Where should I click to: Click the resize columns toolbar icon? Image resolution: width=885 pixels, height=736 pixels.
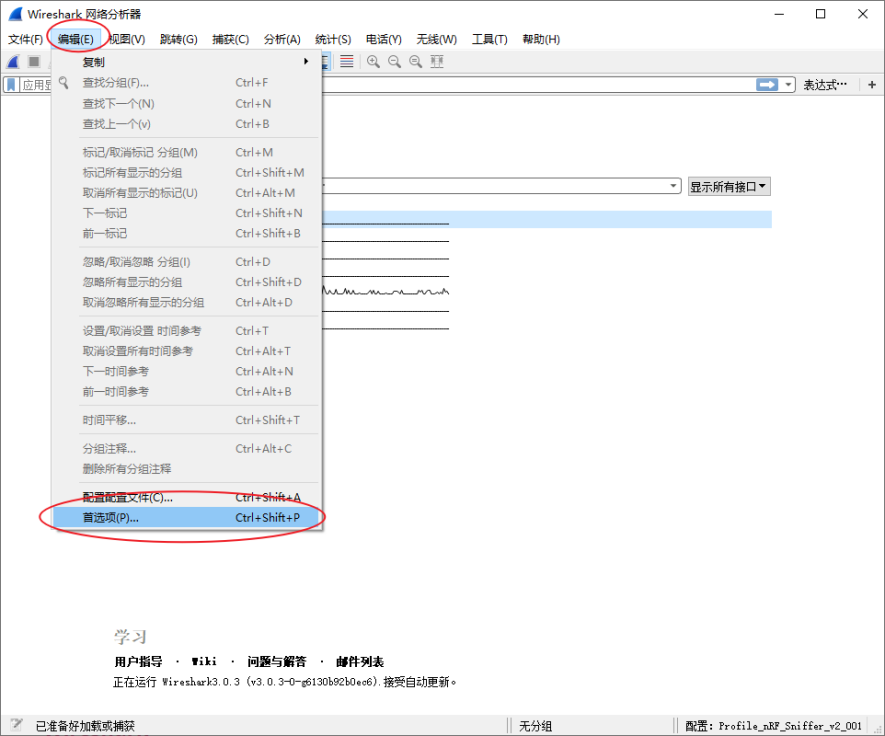pyautogui.click(x=434, y=61)
